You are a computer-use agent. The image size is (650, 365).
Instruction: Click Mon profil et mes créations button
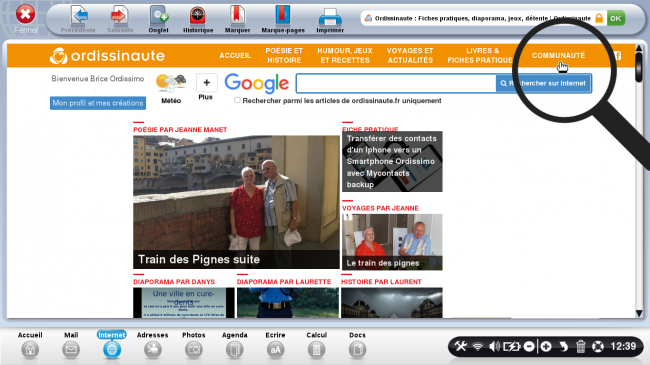(98, 103)
